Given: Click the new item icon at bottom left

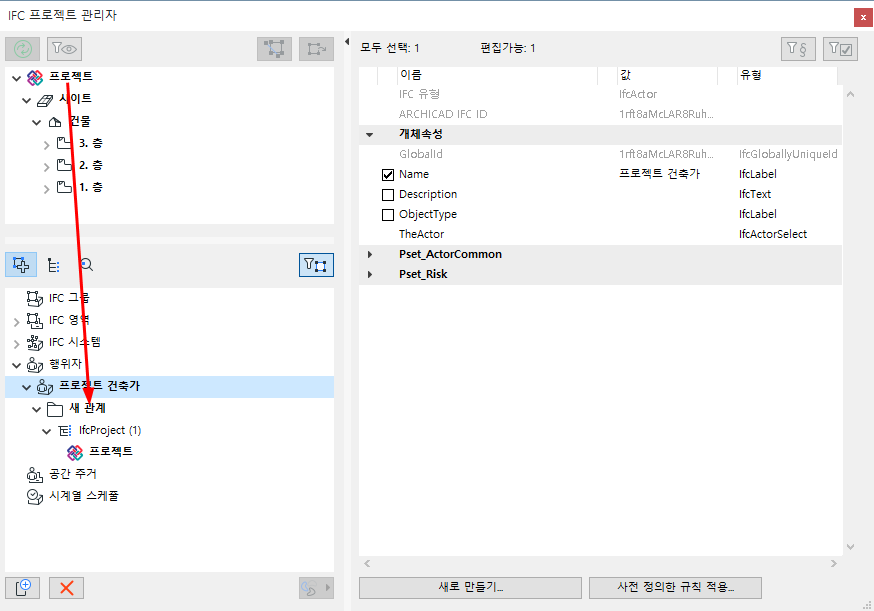Looking at the screenshot, I should 22,588.
